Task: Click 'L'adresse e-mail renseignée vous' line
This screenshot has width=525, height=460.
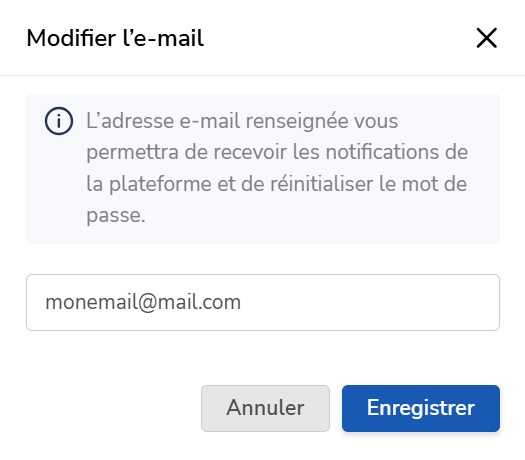Action: click(242, 121)
